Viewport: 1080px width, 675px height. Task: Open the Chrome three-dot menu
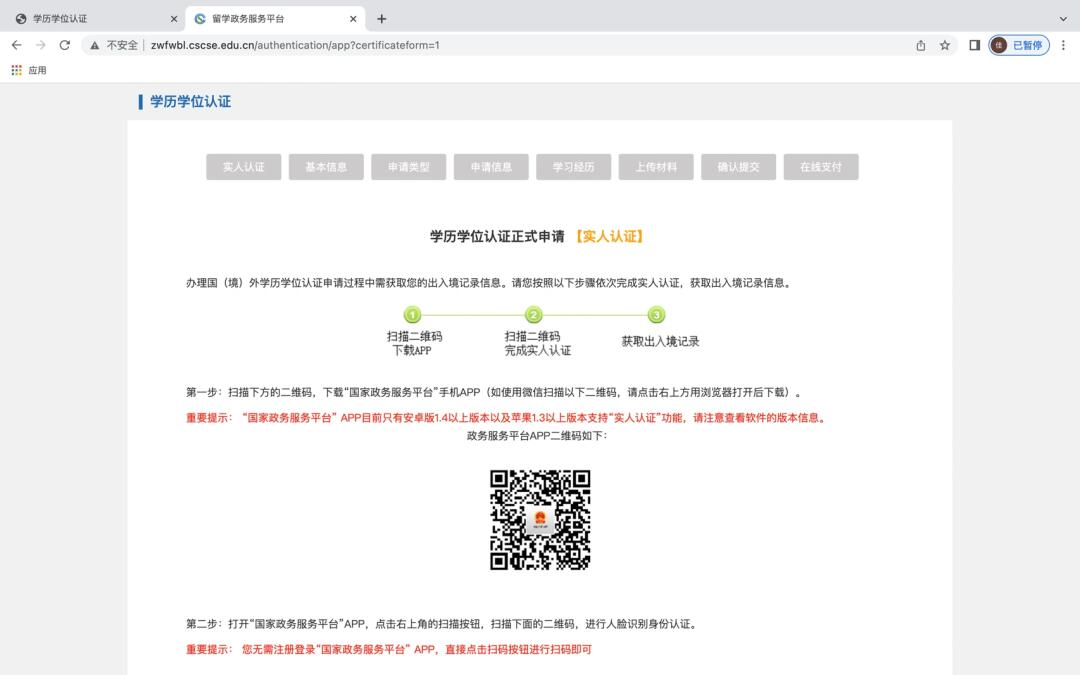(x=1063, y=45)
